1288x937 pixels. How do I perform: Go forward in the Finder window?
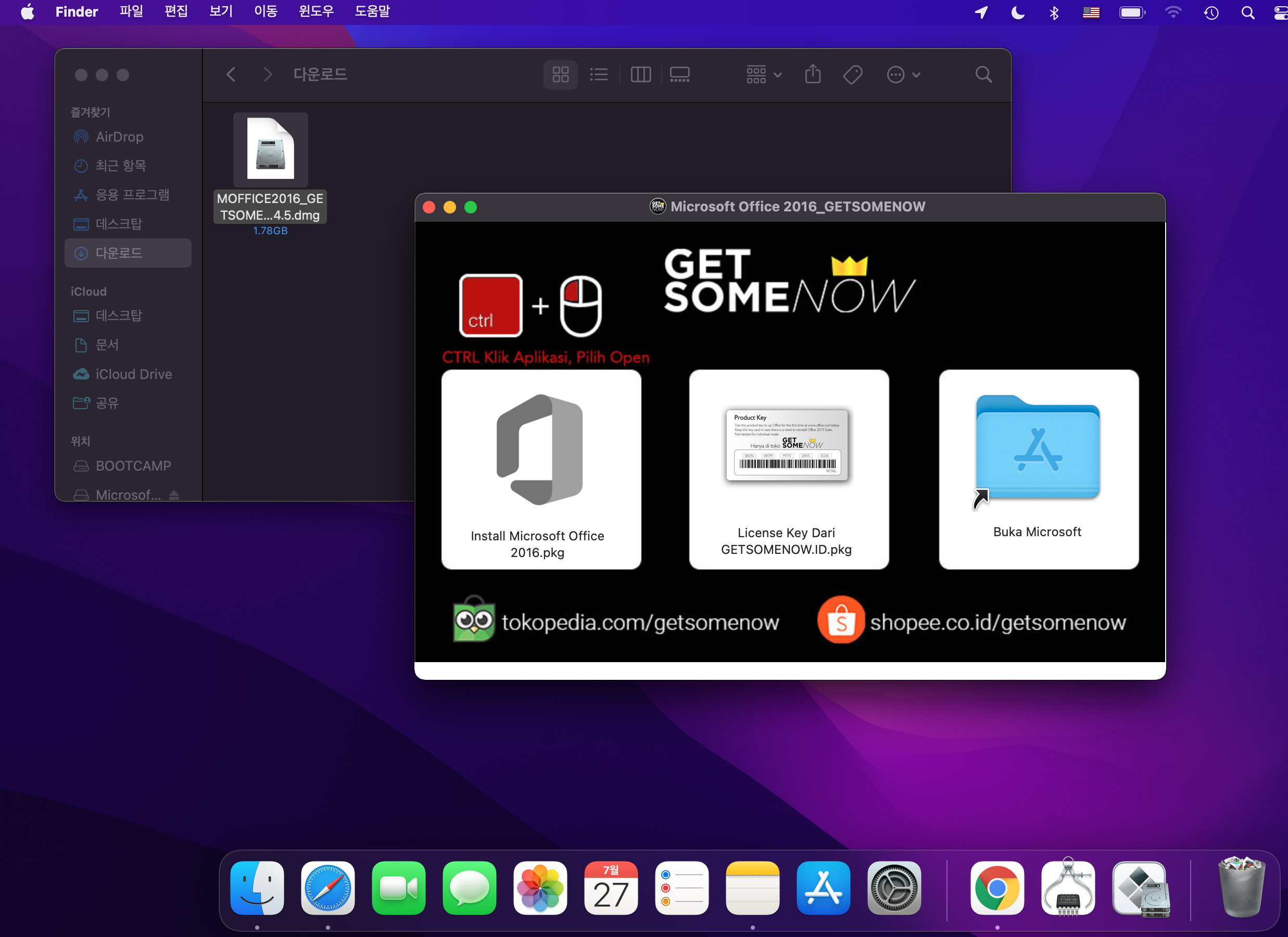(x=268, y=74)
